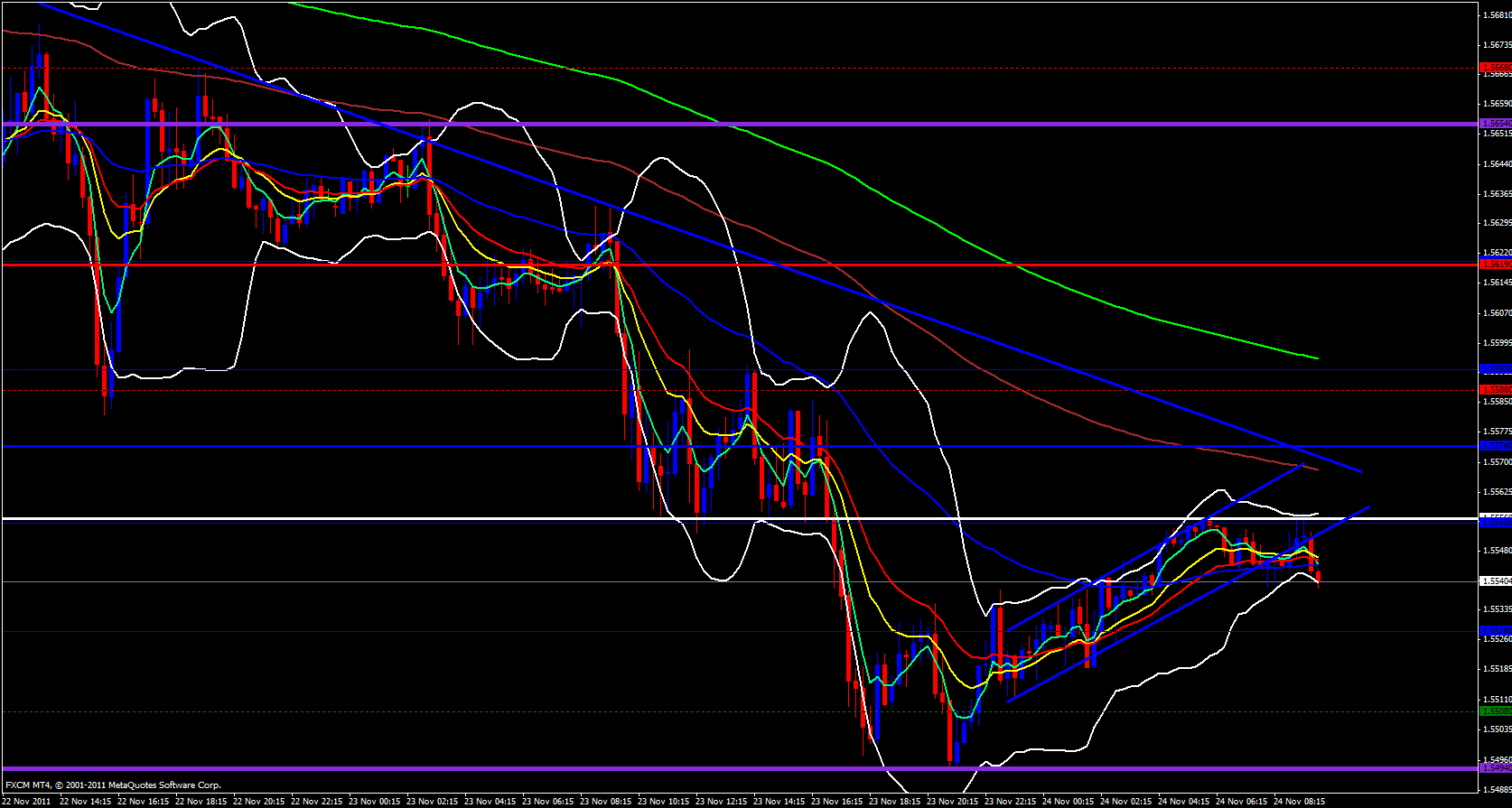Click the 1.56220 price scale label

(1497, 253)
